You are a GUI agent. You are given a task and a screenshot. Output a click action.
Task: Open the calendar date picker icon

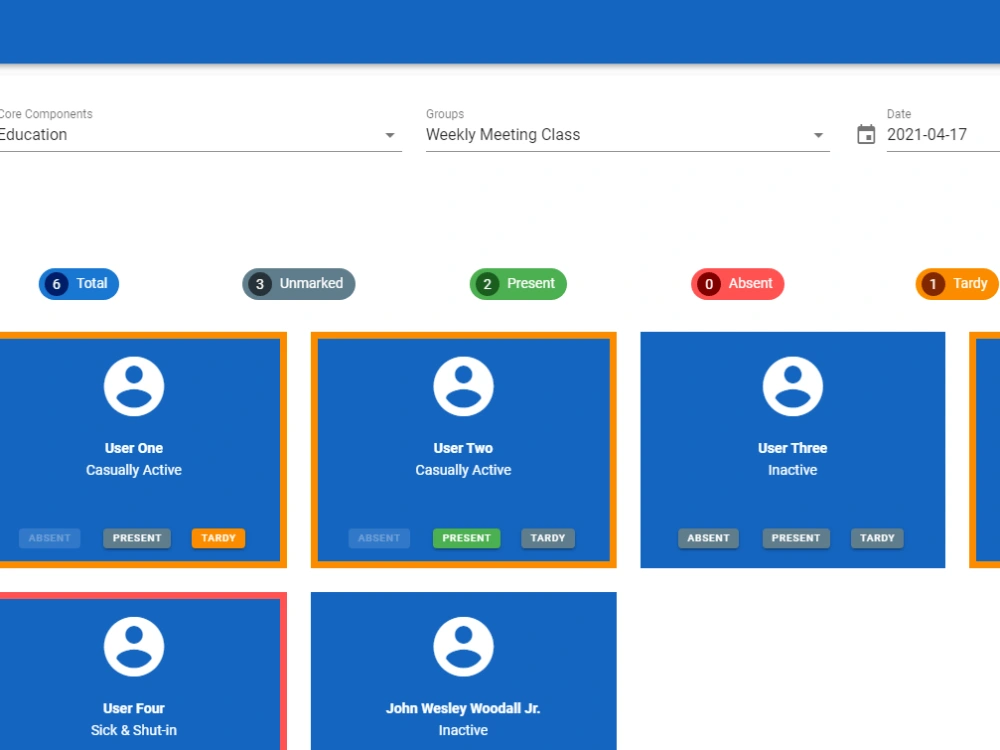866,133
